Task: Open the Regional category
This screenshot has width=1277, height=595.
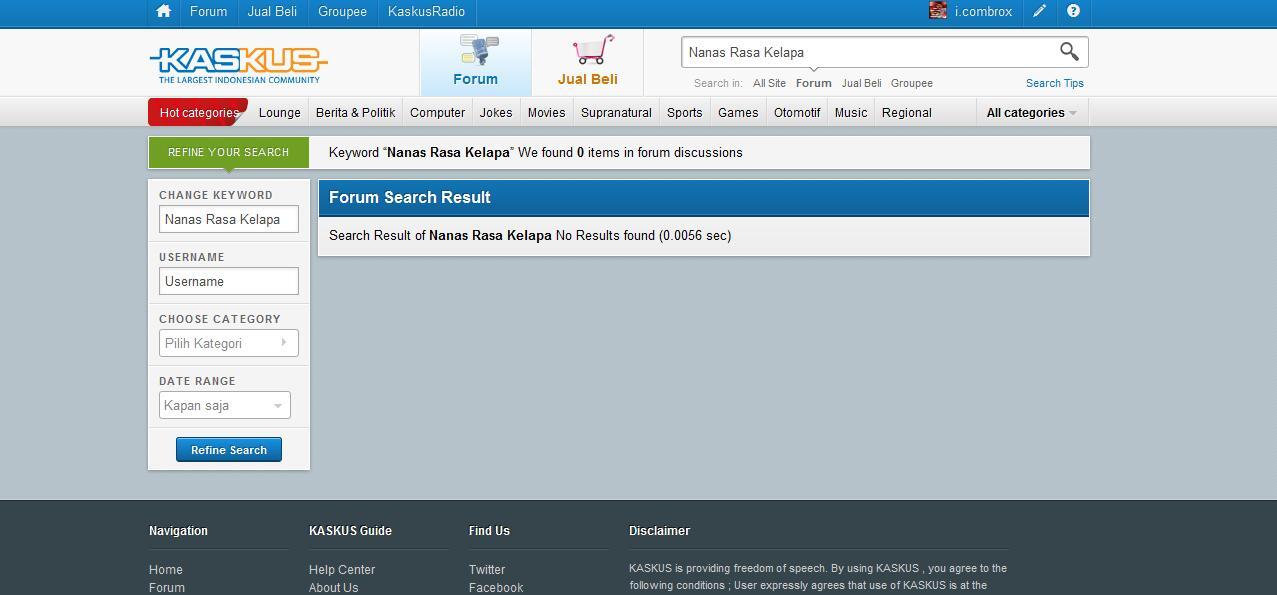Action: point(906,112)
